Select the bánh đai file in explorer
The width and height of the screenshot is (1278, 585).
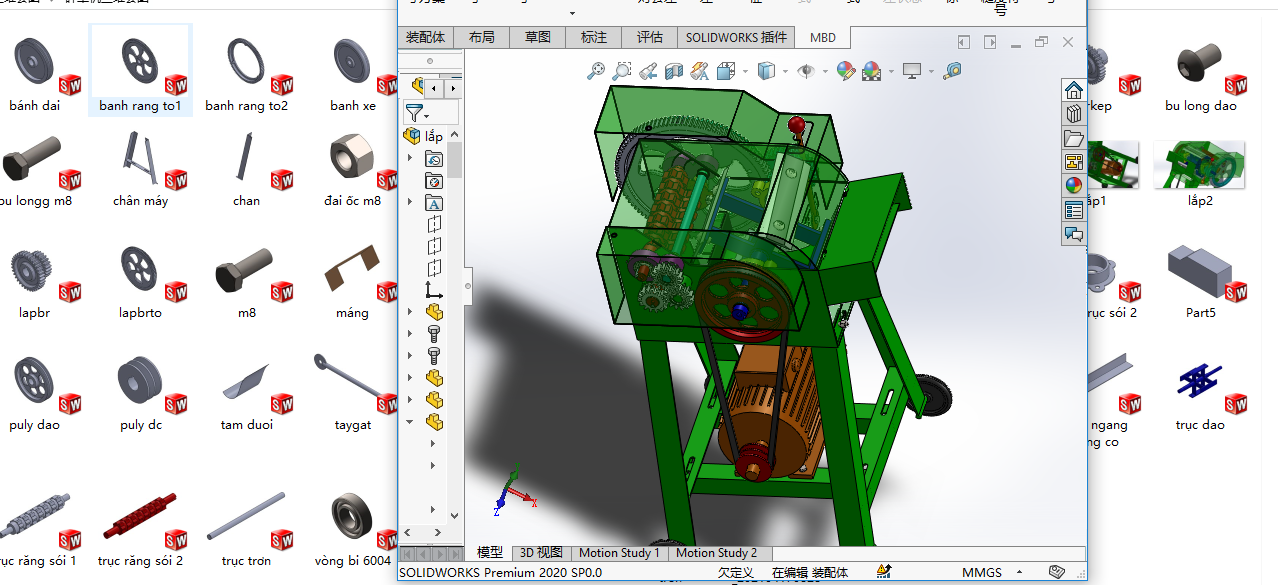point(35,75)
